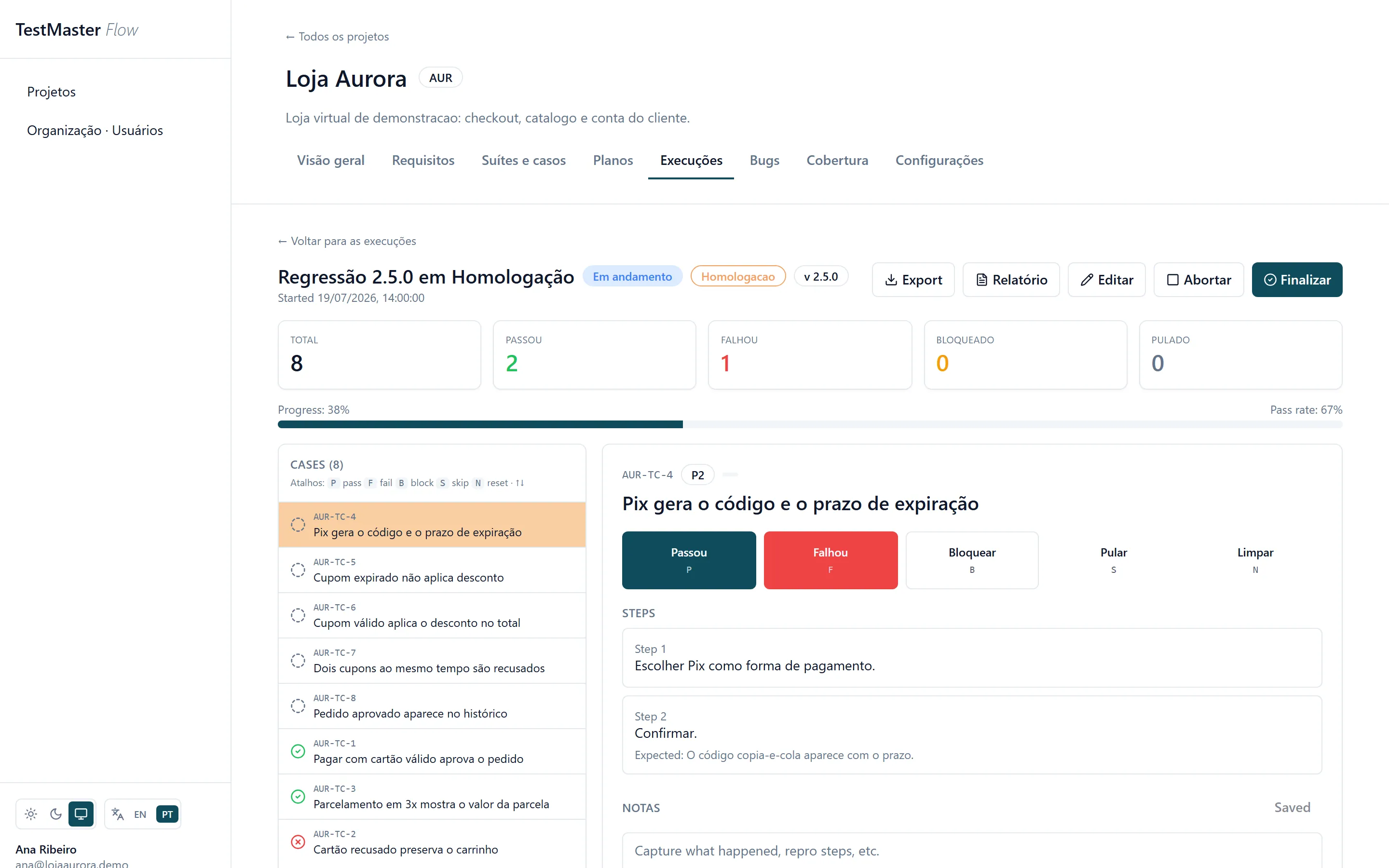The image size is (1389, 868).
Task: Select PT language option
Action: pyautogui.click(x=167, y=814)
